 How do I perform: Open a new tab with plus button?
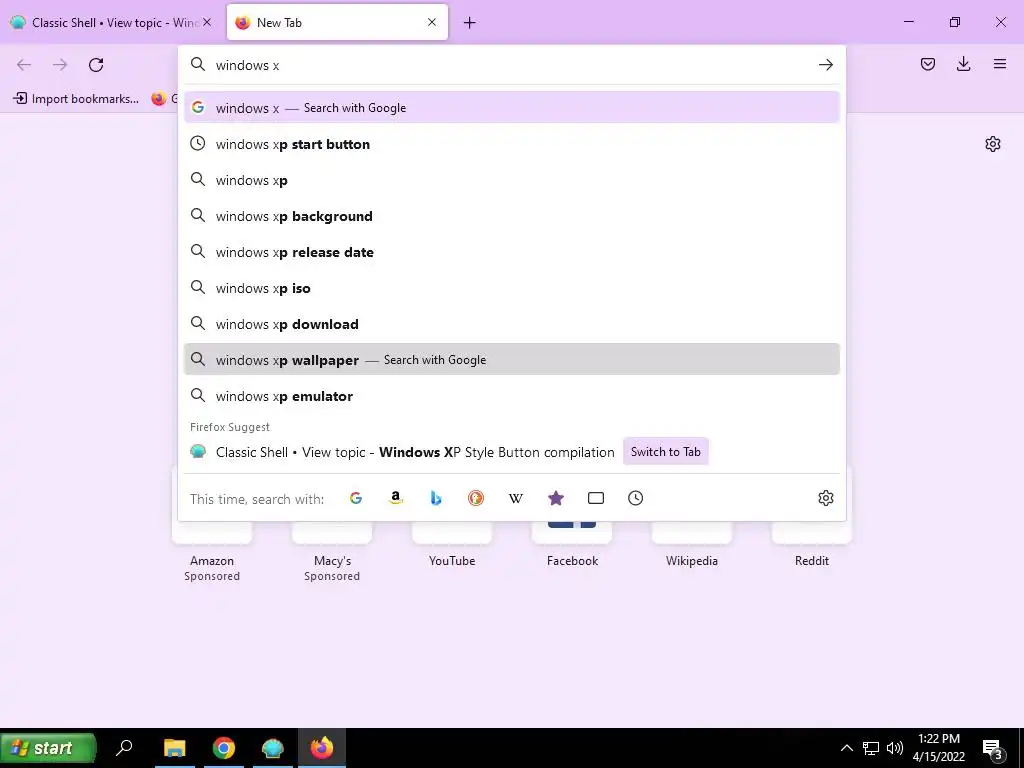pos(470,23)
